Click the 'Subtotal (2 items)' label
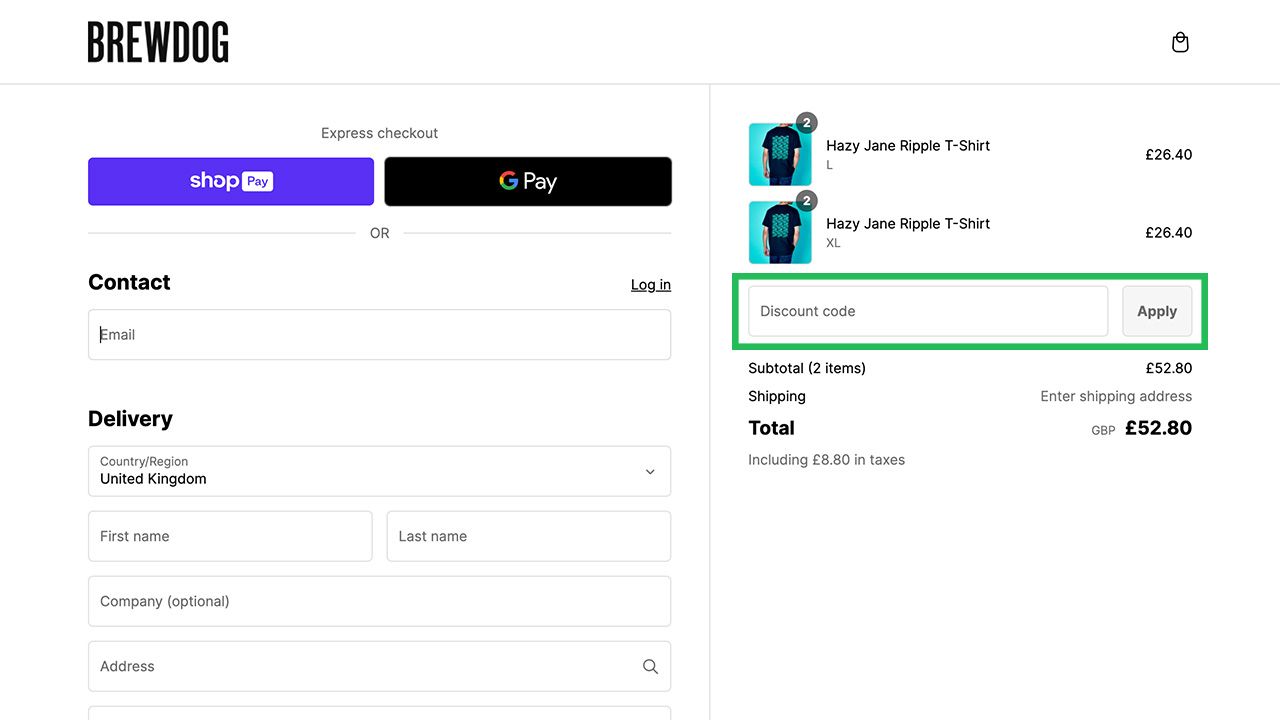Viewport: 1280px width, 720px height. click(x=807, y=368)
